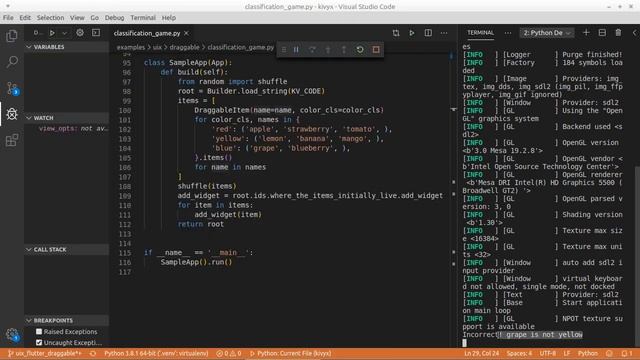Open the '2: Python De' terminal selector dropdown
Screen dimensions: 640x360
click(547, 33)
